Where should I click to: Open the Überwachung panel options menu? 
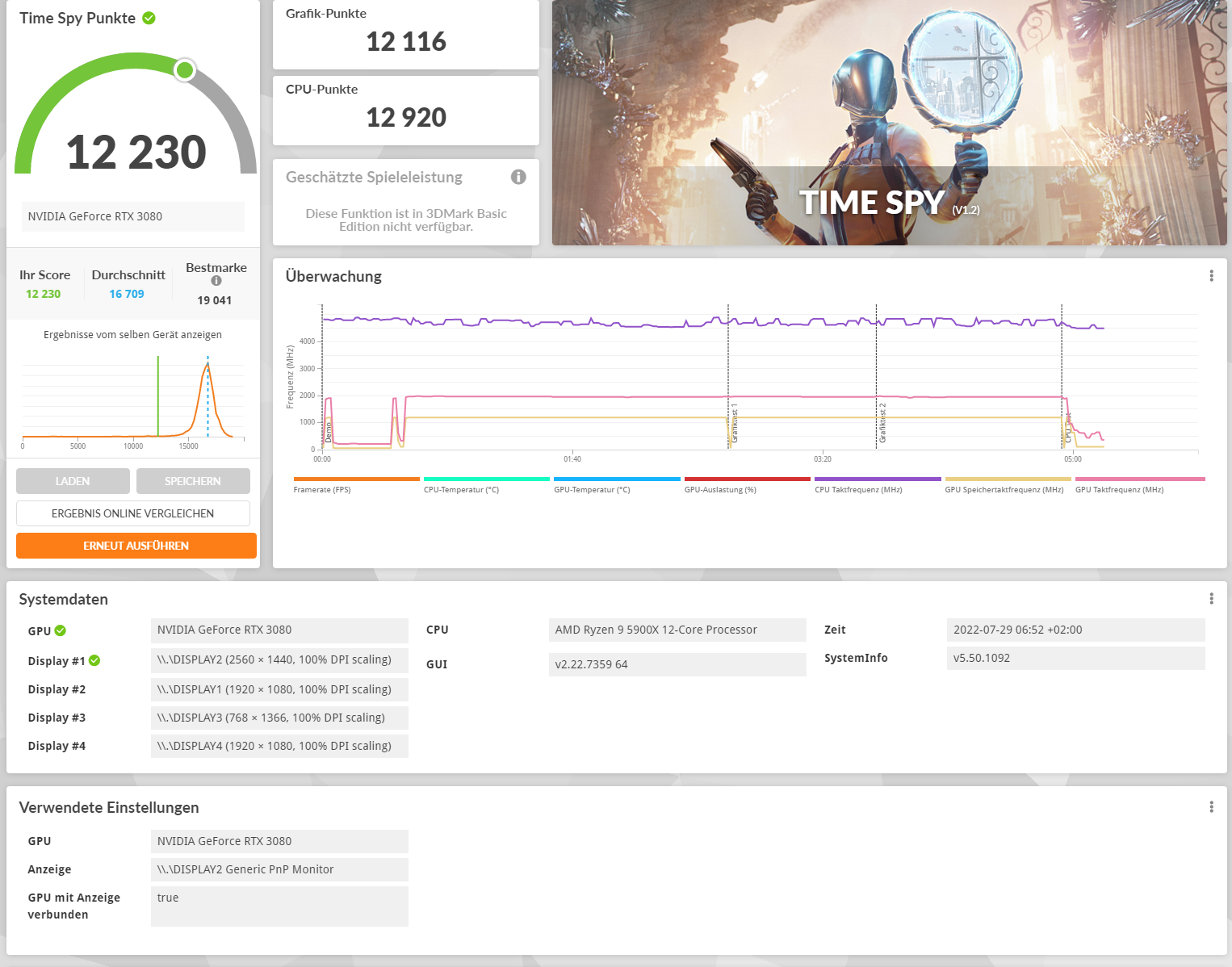pos(1211,275)
